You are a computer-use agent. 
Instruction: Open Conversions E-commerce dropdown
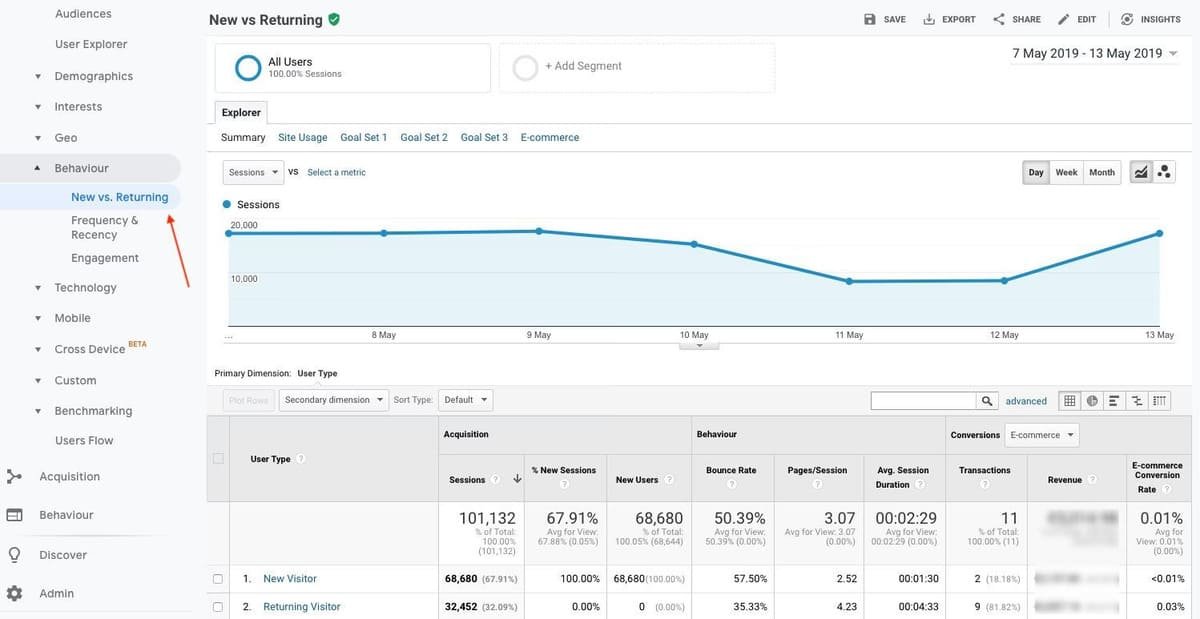[x=1042, y=435]
